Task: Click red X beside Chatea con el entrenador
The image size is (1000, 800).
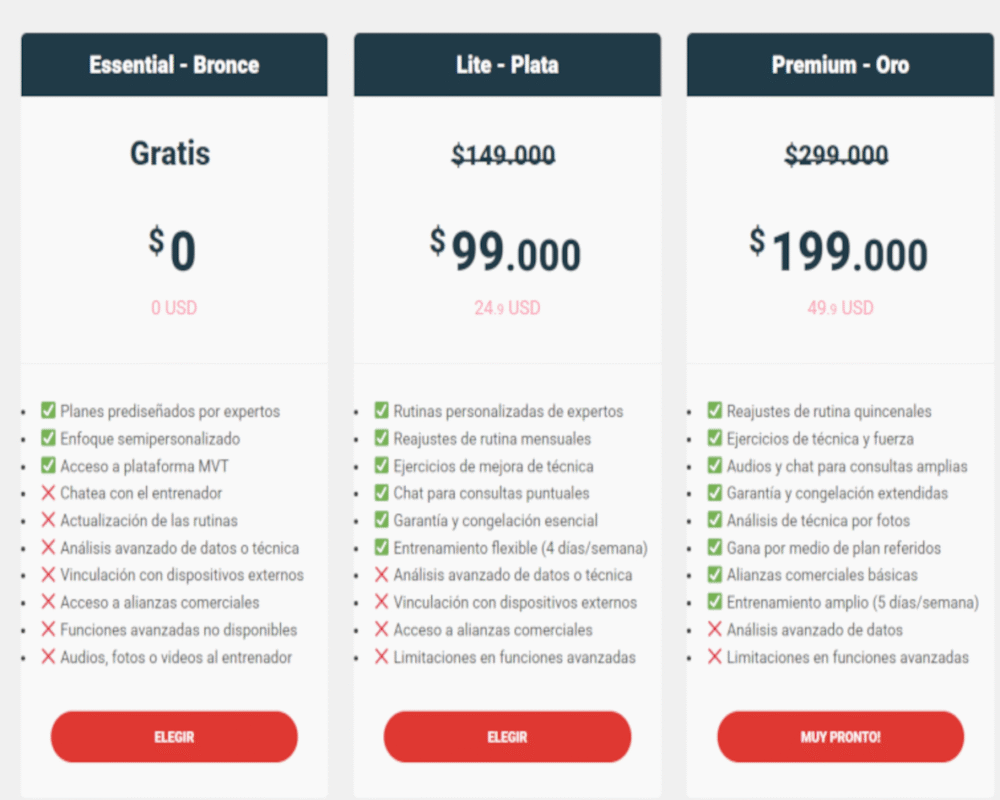Action: pyautogui.click(x=48, y=493)
